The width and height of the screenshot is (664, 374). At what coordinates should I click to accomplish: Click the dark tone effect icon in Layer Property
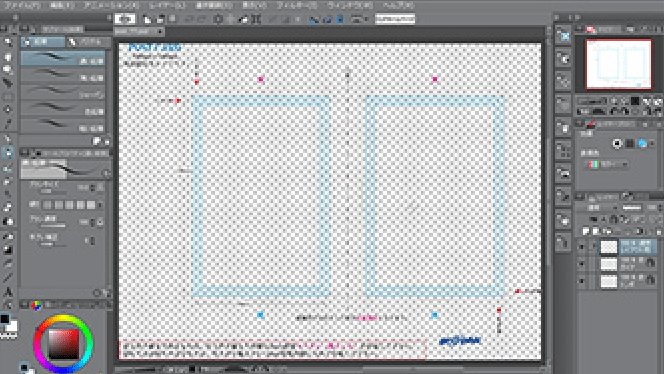630,144
